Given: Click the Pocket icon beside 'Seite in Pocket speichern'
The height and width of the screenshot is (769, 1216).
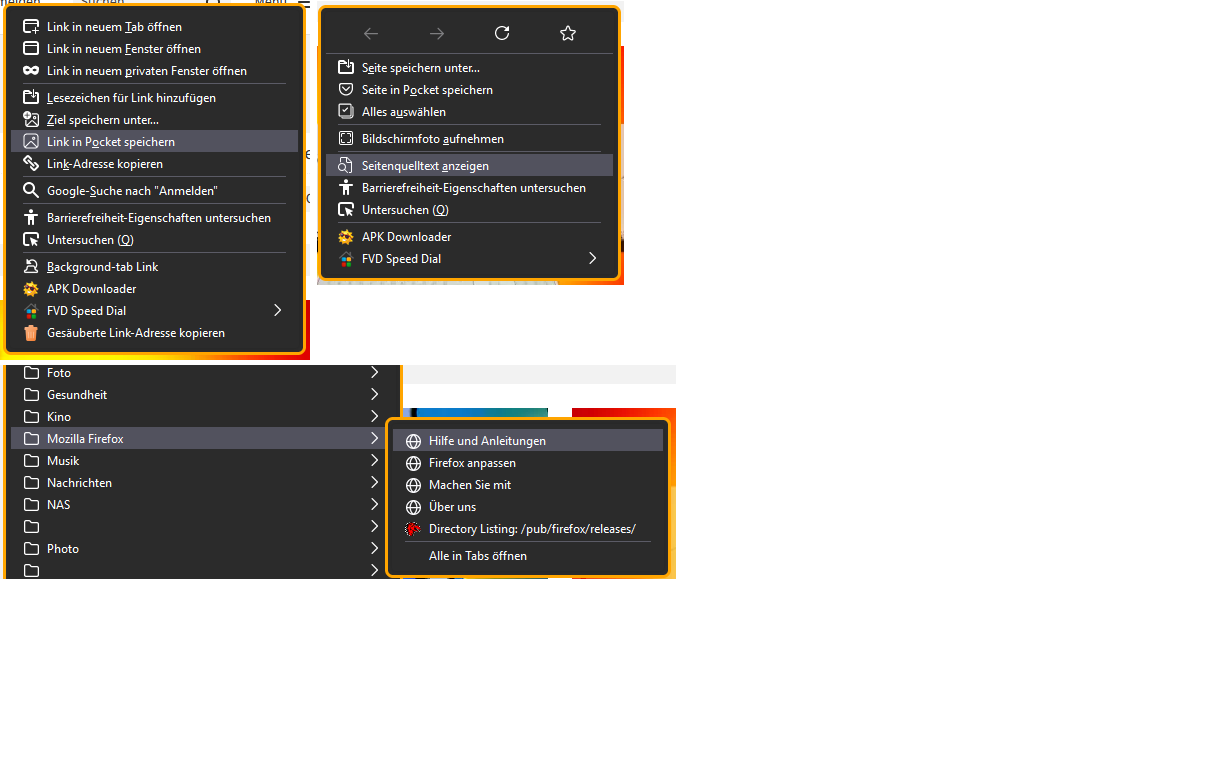Looking at the screenshot, I should (346, 89).
